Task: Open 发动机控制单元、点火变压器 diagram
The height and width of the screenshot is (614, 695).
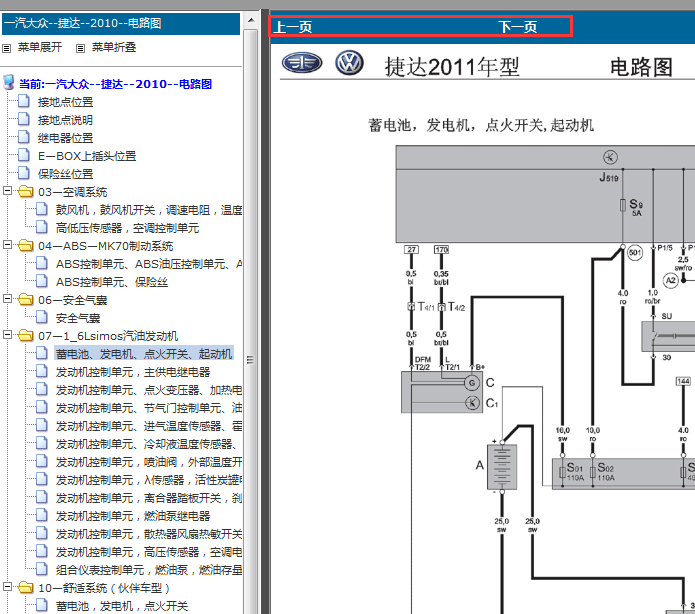Action: [148, 390]
